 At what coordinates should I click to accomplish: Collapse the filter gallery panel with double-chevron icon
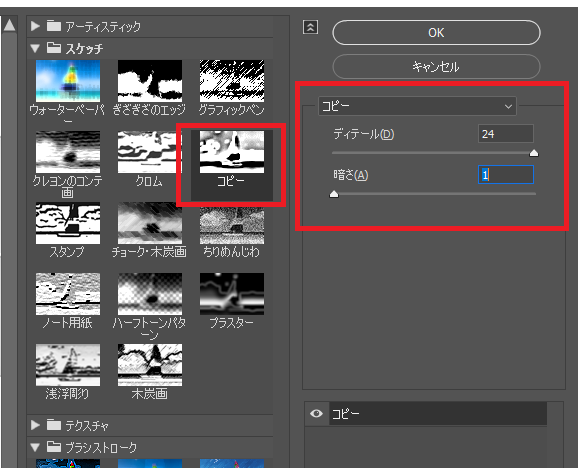tap(310, 27)
